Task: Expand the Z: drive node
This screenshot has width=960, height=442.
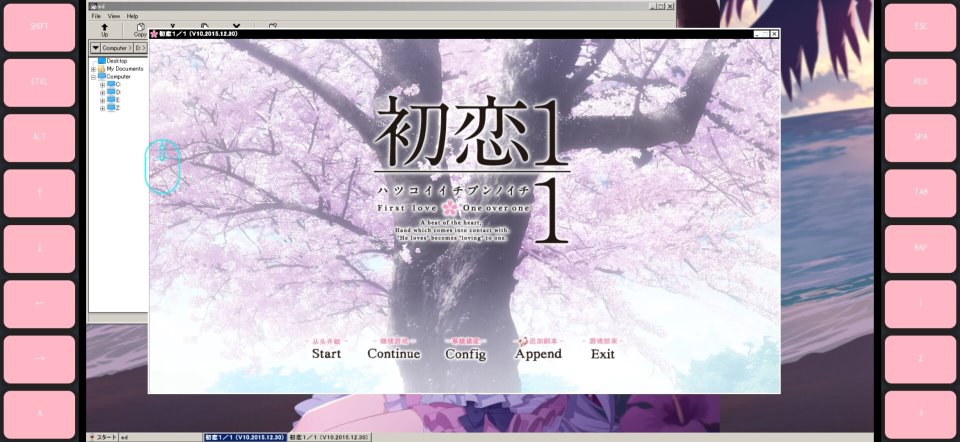Action: click(102, 108)
